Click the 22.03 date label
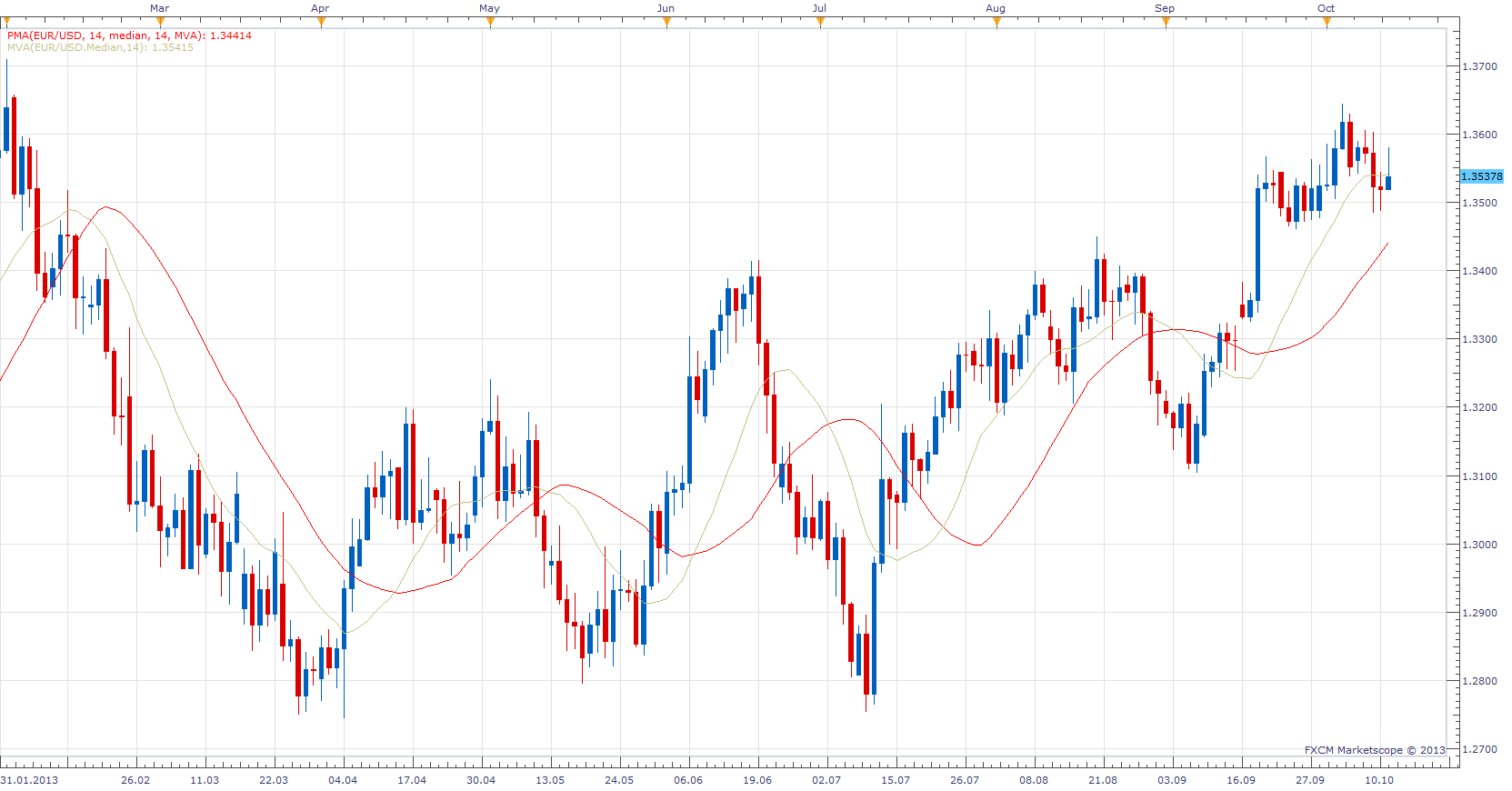 (274, 780)
